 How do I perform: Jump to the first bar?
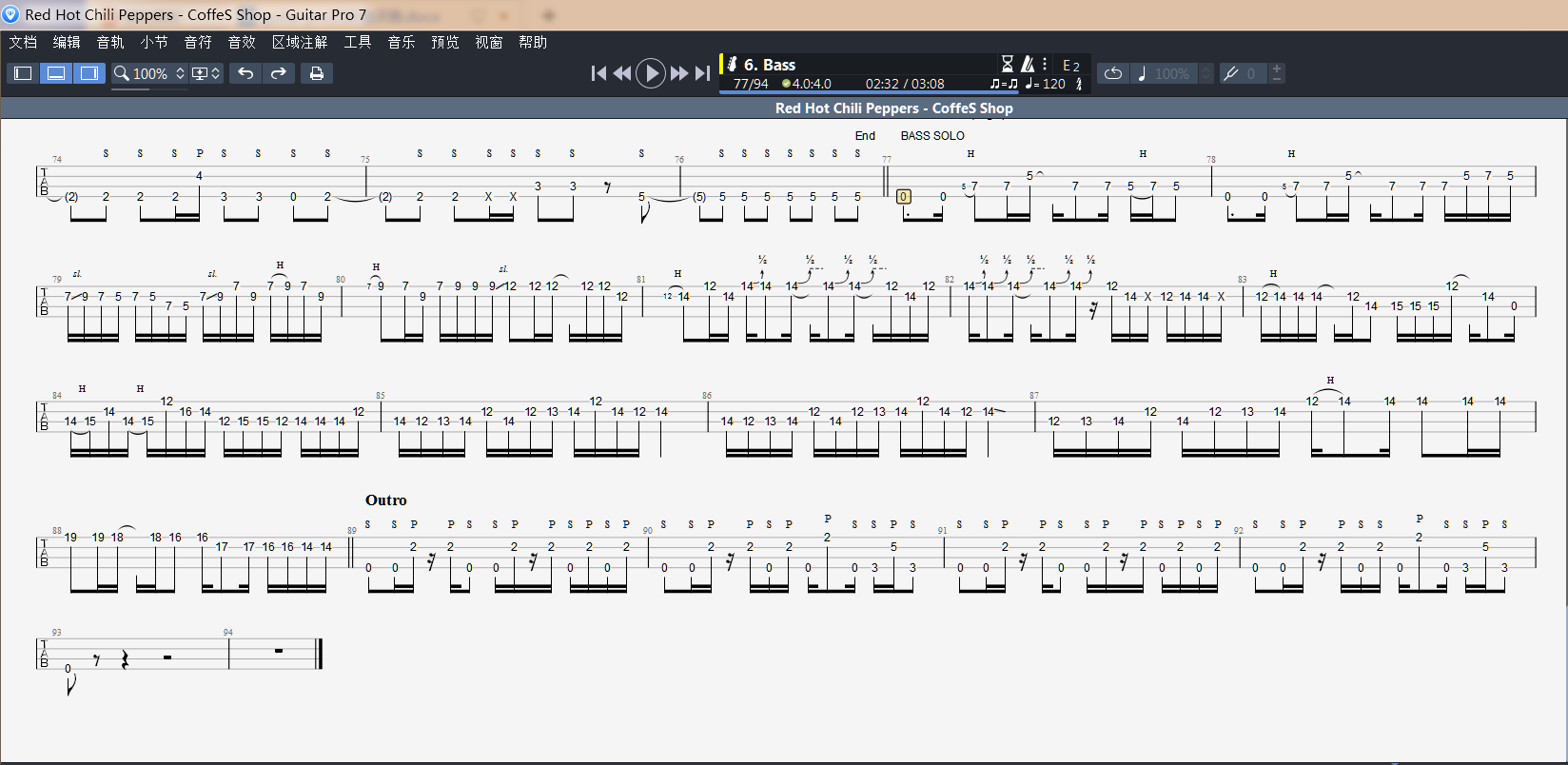[x=598, y=73]
